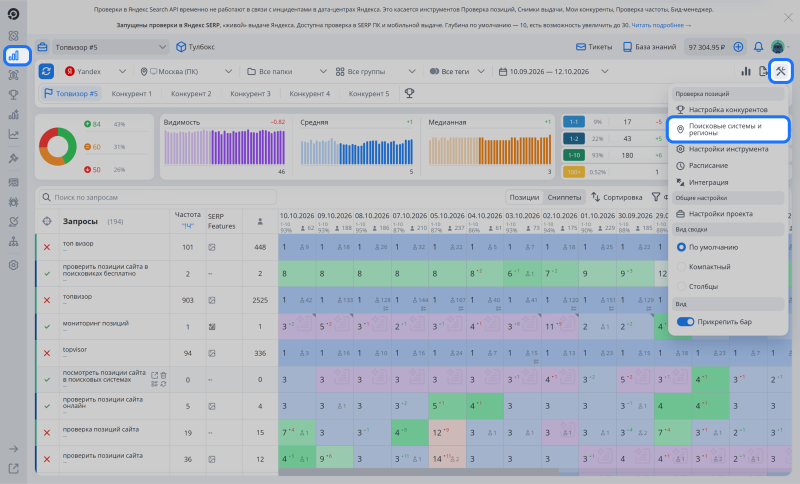Open Yandex search engine dropdown
This screenshot has height=484, width=800.
coord(95,71)
